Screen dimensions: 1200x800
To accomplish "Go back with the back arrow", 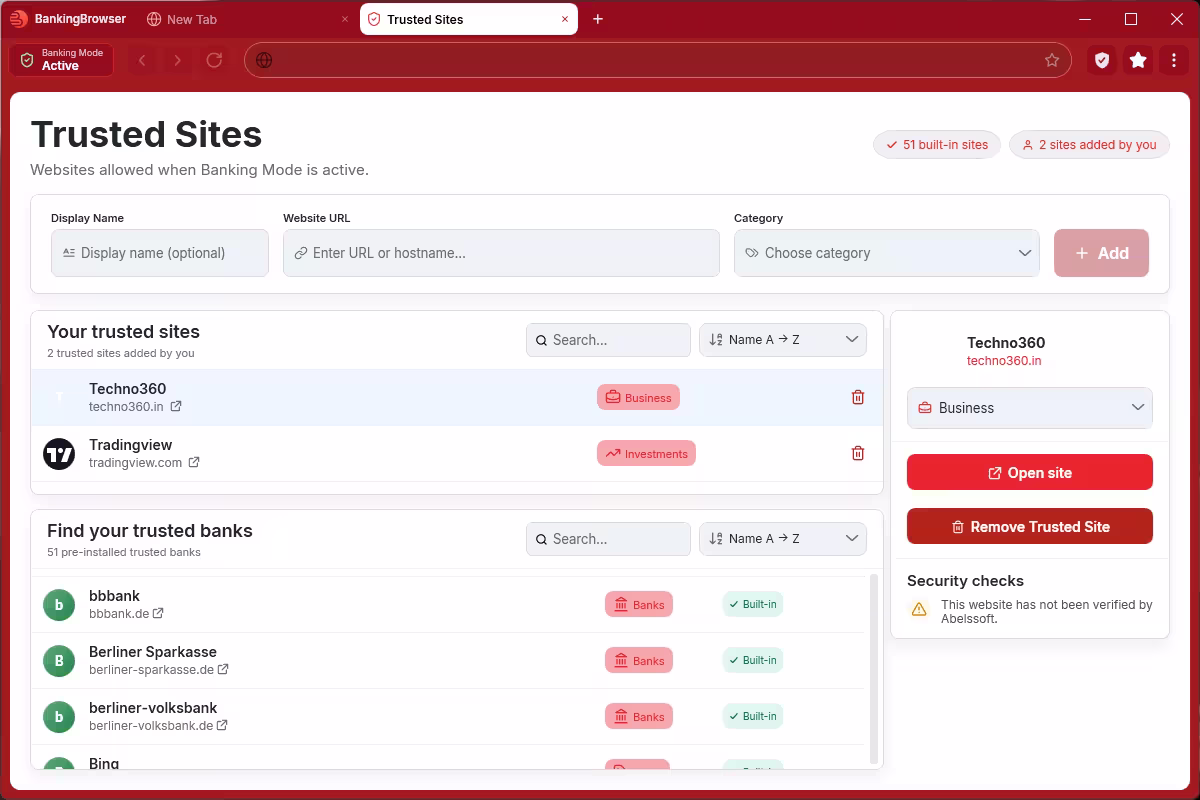I will pyautogui.click(x=142, y=60).
